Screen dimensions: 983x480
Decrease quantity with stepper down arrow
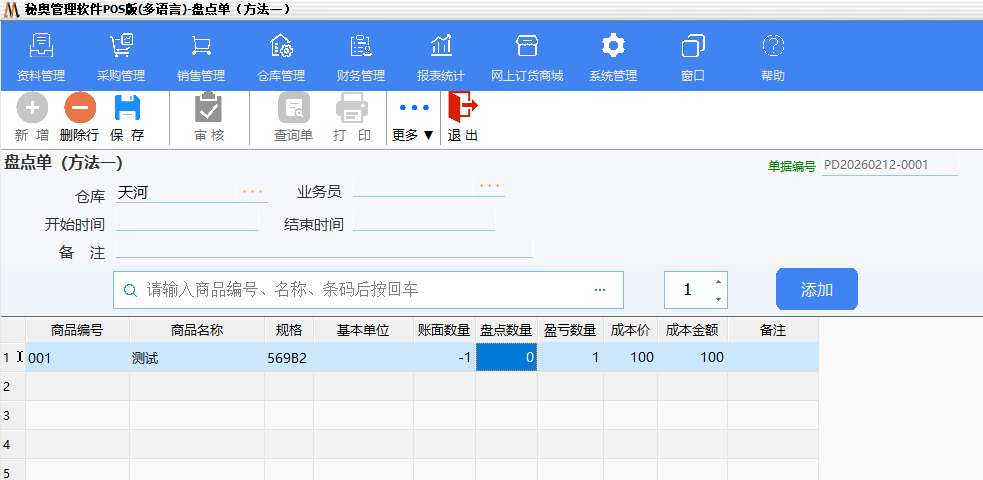(x=718, y=299)
